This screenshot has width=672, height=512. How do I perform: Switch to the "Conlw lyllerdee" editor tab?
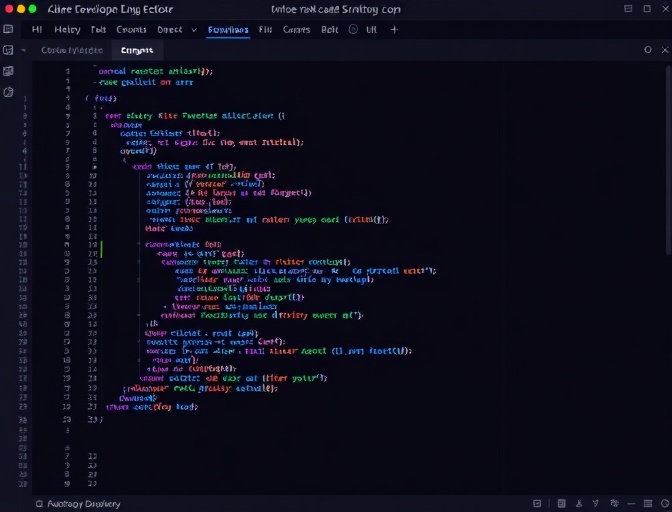71,50
